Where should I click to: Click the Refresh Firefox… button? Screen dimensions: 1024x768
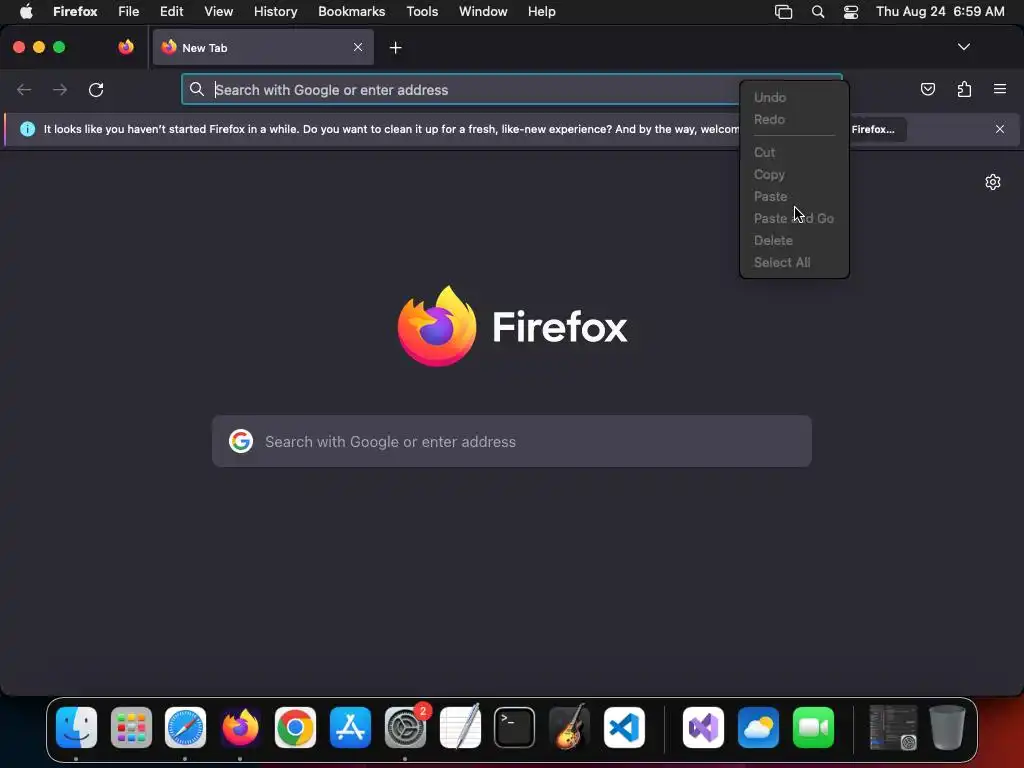click(x=876, y=129)
